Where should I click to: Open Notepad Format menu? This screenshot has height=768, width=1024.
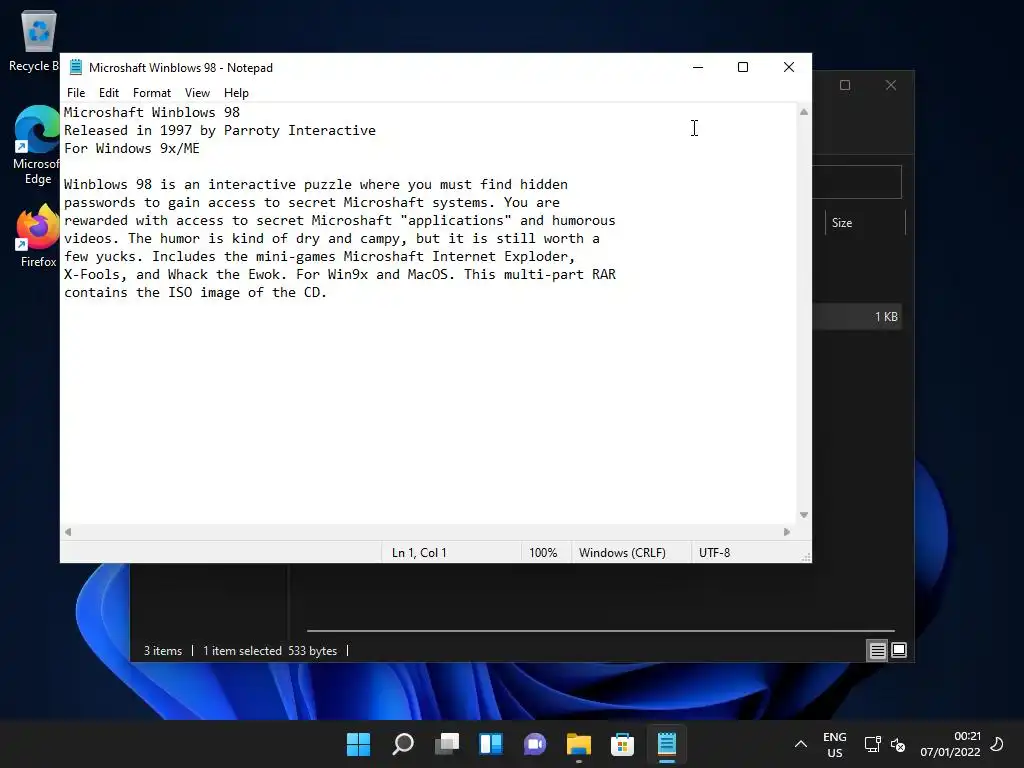click(x=152, y=93)
